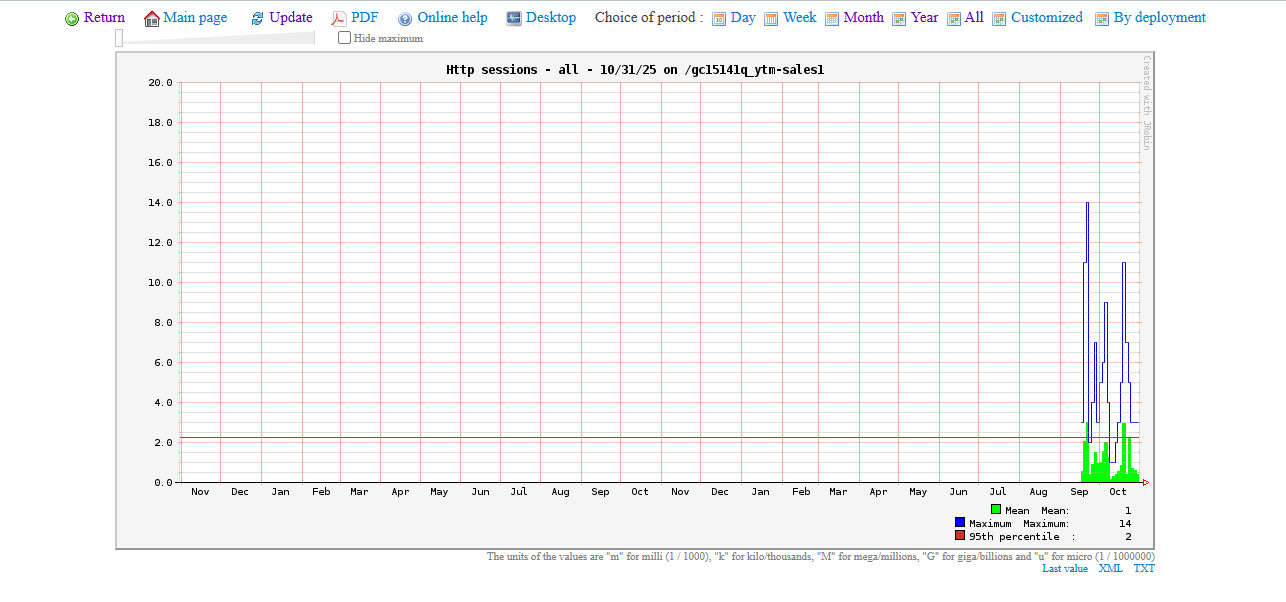
Task: Click the blue Maximum legend swatch
Action: click(960, 523)
